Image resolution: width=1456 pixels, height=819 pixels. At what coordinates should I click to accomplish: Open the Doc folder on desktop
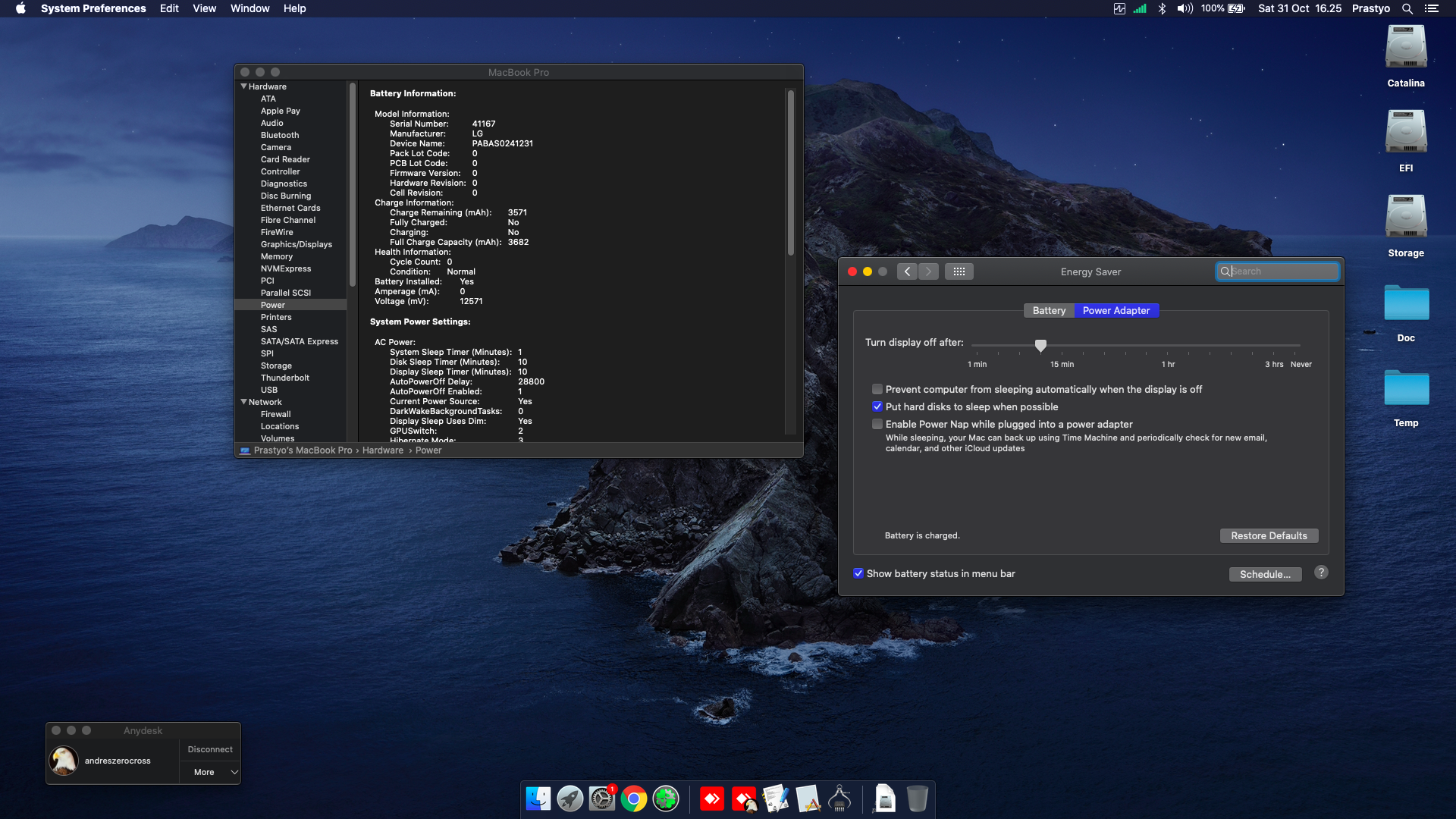1406,303
